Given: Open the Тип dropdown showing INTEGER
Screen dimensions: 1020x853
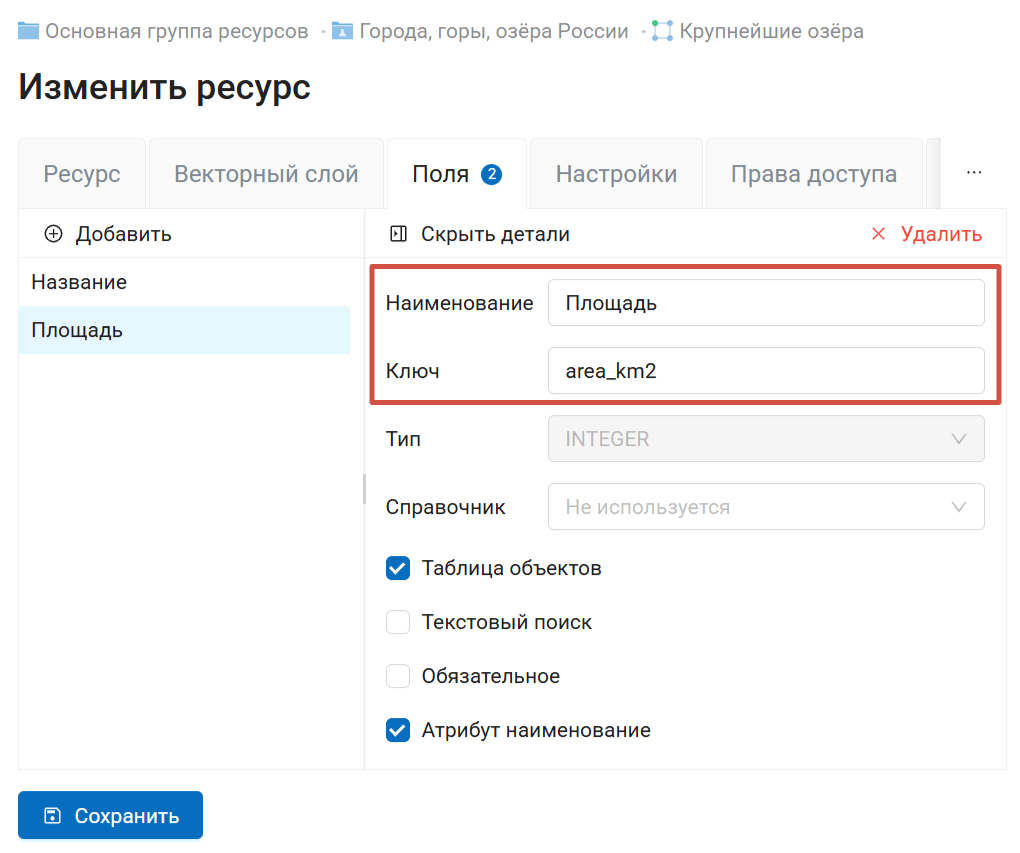Looking at the screenshot, I should click(766, 439).
